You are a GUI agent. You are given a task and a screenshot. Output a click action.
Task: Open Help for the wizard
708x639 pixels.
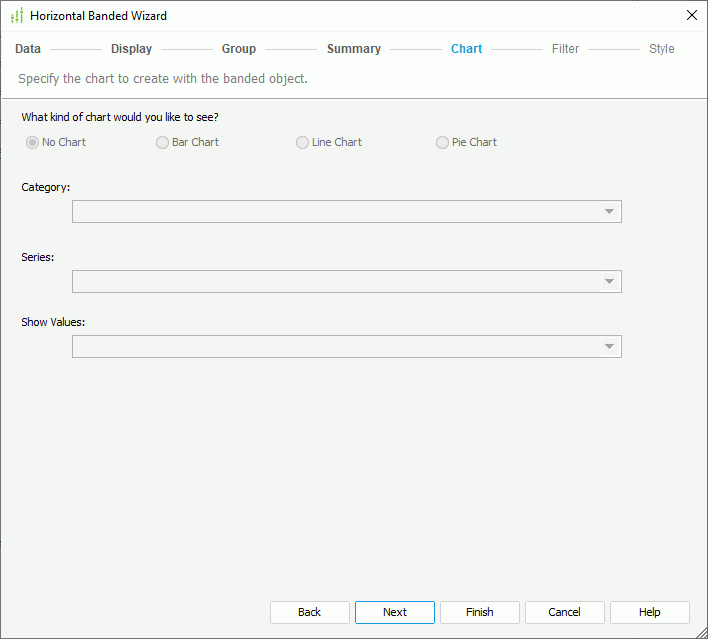coord(650,612)
